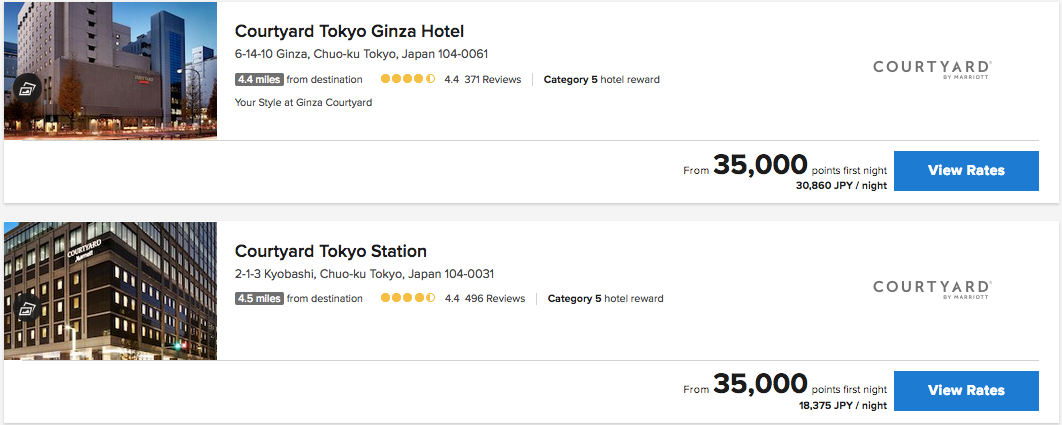View Rates for Courtyard Tokyo Ginza Hotel
This screenshot has height=425, width=1062.
[966, 170]
